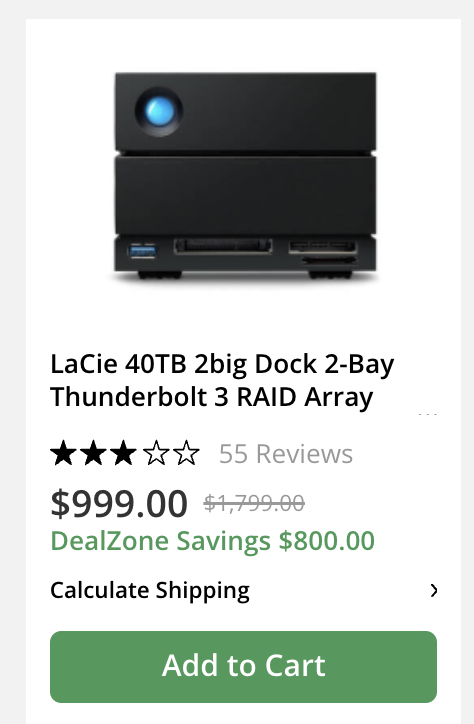474x724 pixels.
Task: Open the Calculate Shipping option
Action: click(243, 590)
